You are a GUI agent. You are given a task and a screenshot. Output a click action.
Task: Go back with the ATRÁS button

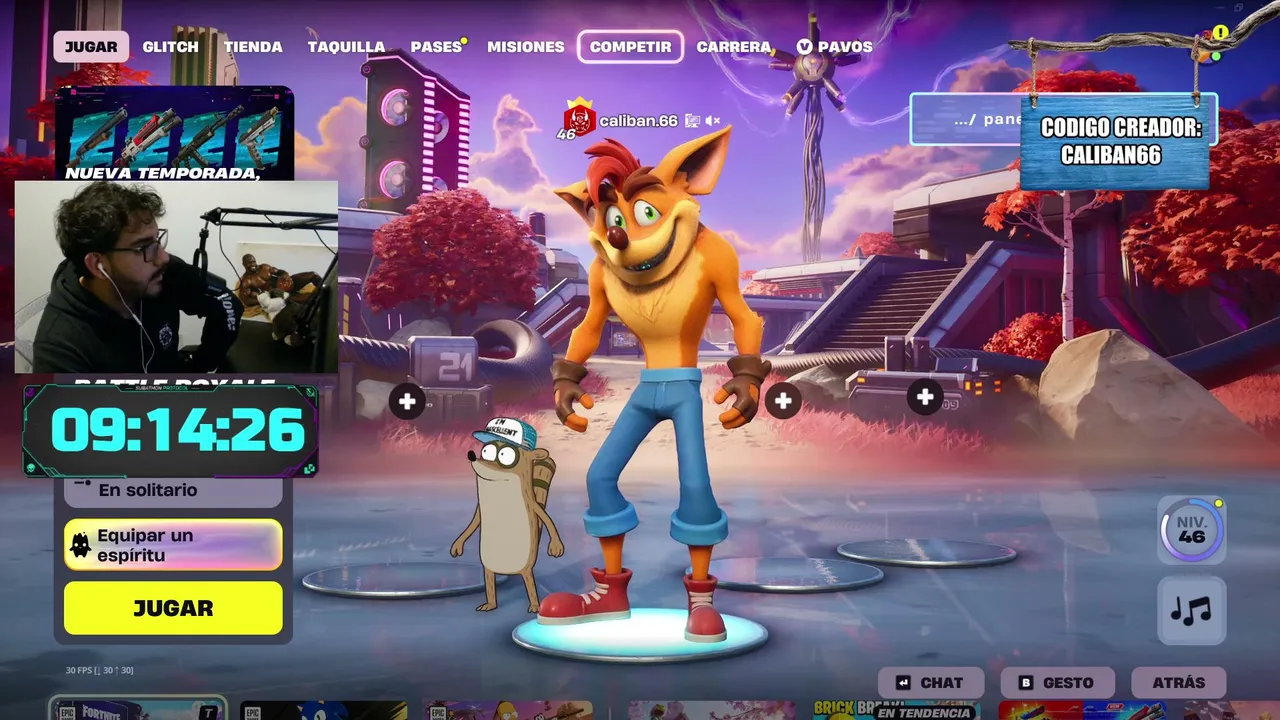tap(1179, 683)
